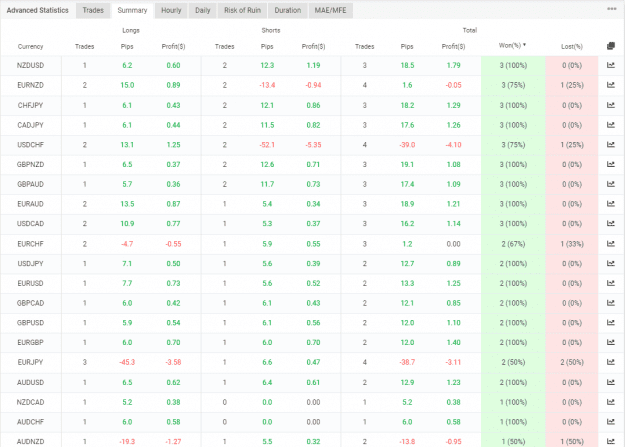Click NZDCAD currency cell
Screen dimensions: 625x447
30,402
